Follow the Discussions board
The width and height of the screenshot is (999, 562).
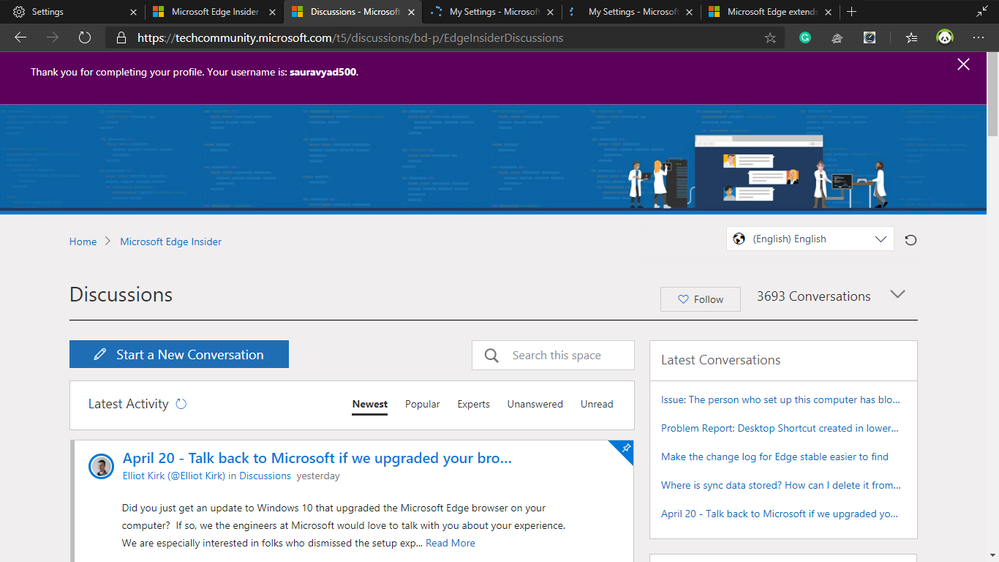[700, 299]
